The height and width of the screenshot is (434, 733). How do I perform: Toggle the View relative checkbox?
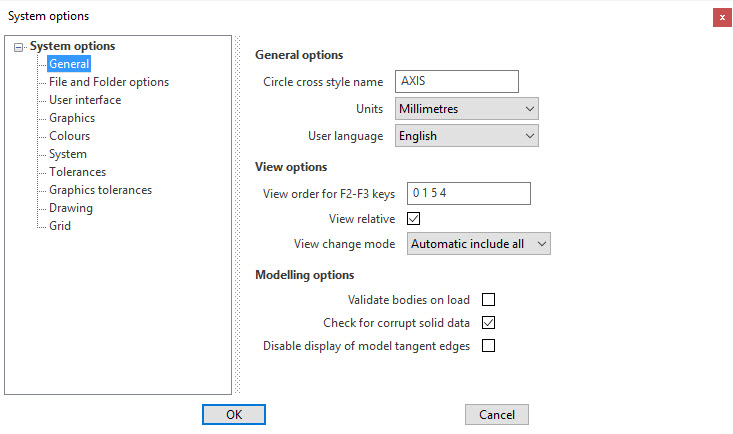coord(414,218)
